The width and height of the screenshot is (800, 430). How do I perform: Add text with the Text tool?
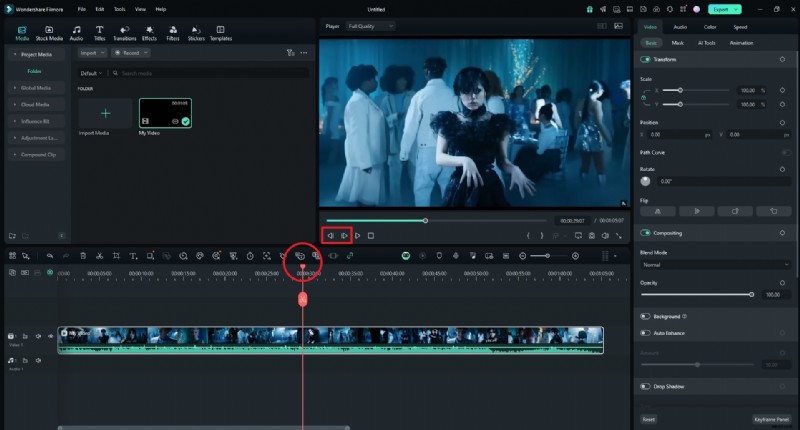click(x=133, y=256)
